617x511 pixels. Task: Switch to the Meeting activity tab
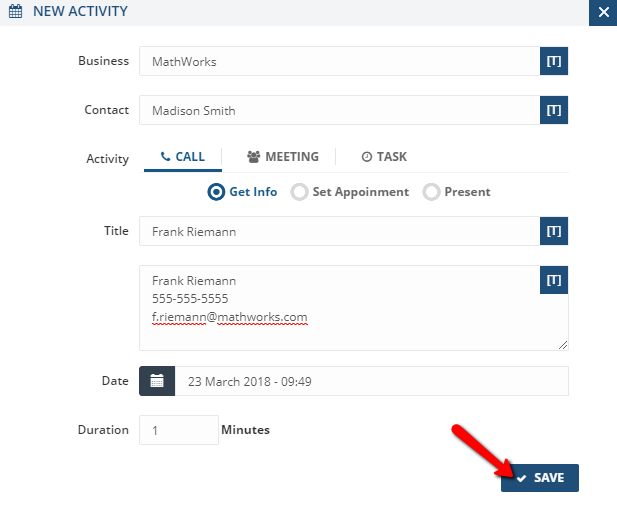(283, 157)
